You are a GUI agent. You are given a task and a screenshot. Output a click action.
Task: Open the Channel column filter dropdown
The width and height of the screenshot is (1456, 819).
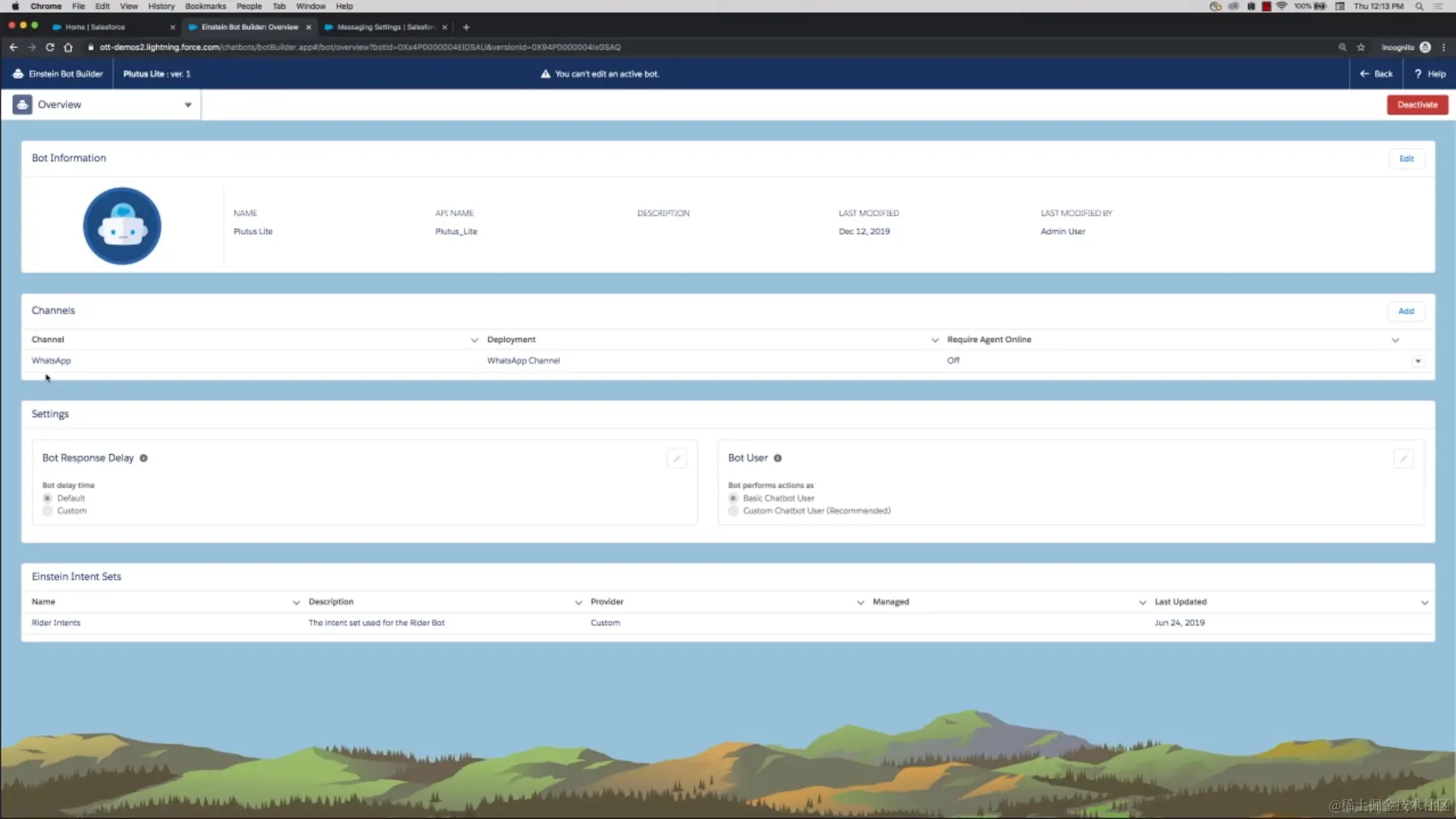474,340
